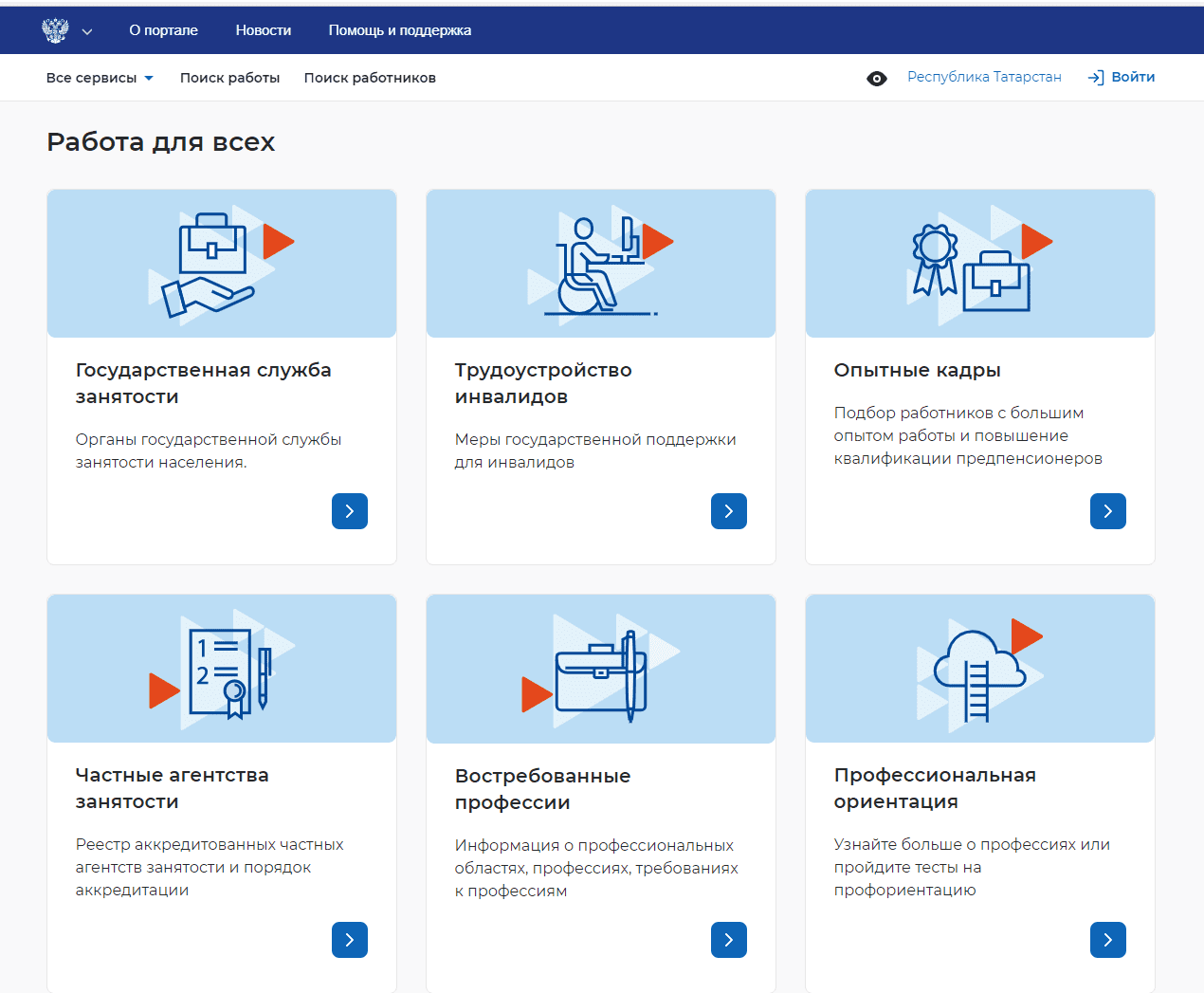Open arrow button for Государственная служба занятости
Viewport: 1204px width, 993px height.
point(350,511)
